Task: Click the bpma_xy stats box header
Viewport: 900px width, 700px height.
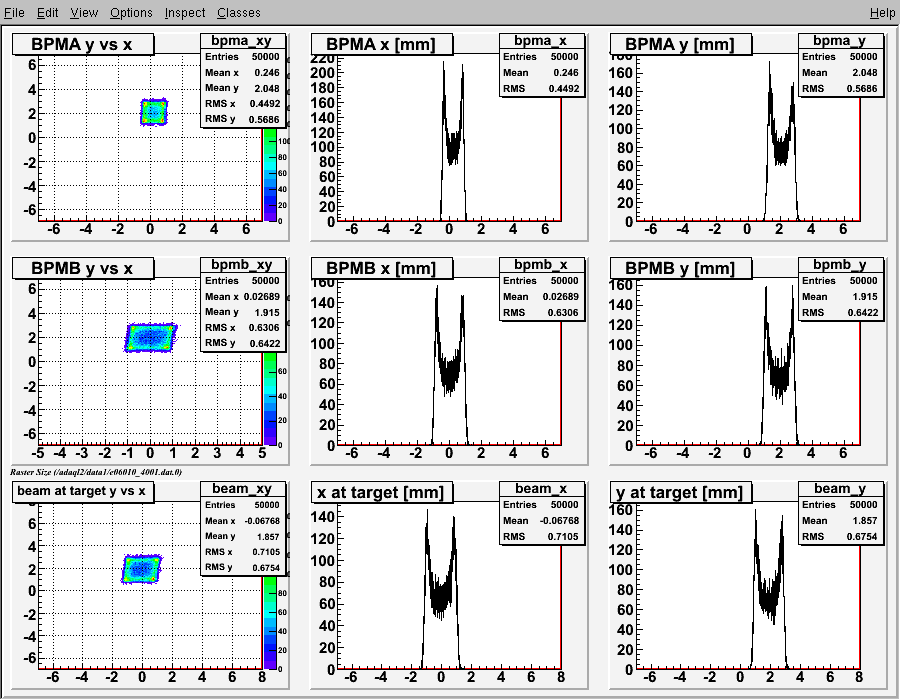Action: click(x=242, y=41)
